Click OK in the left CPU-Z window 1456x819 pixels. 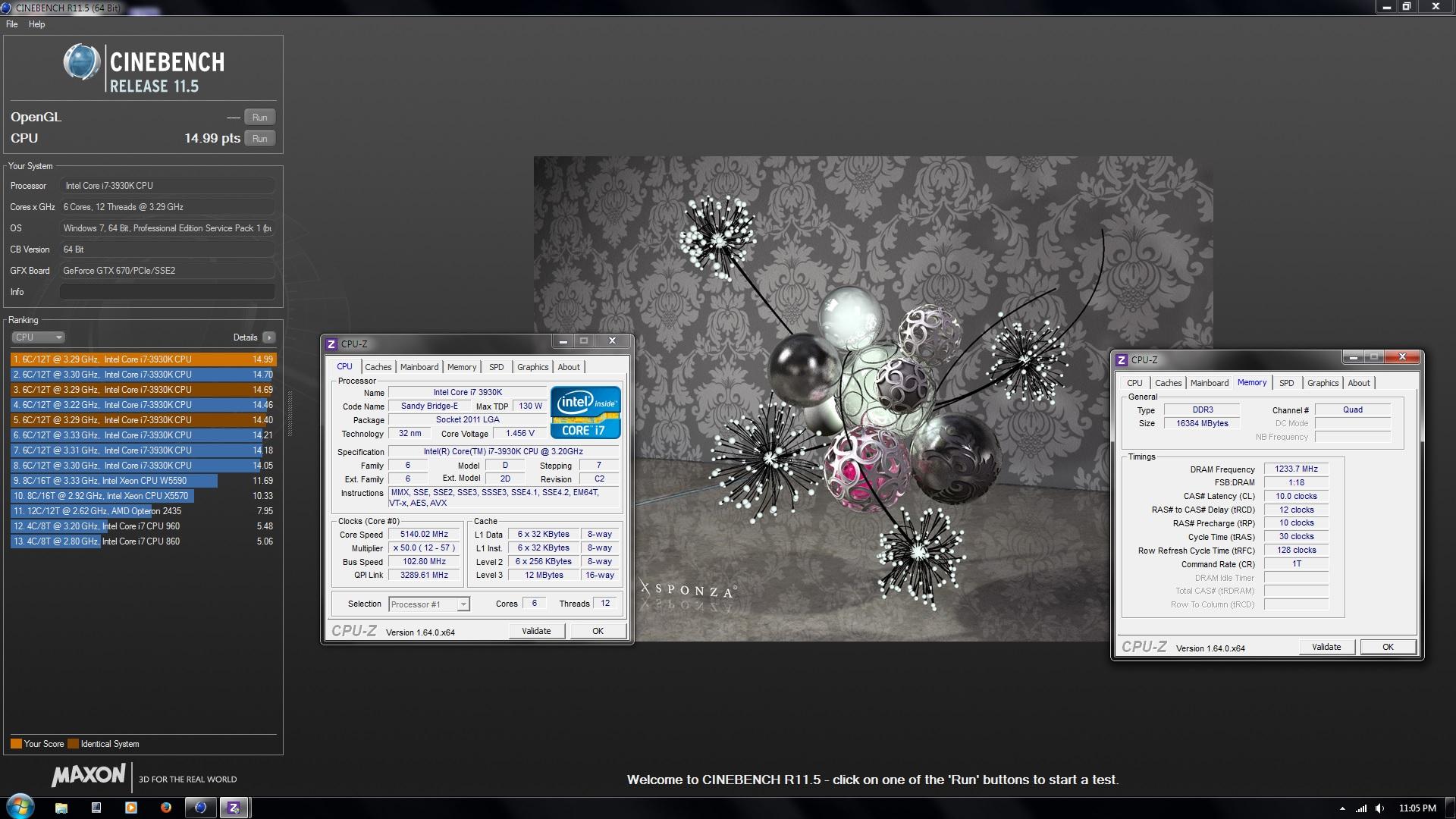coord(598,631)
